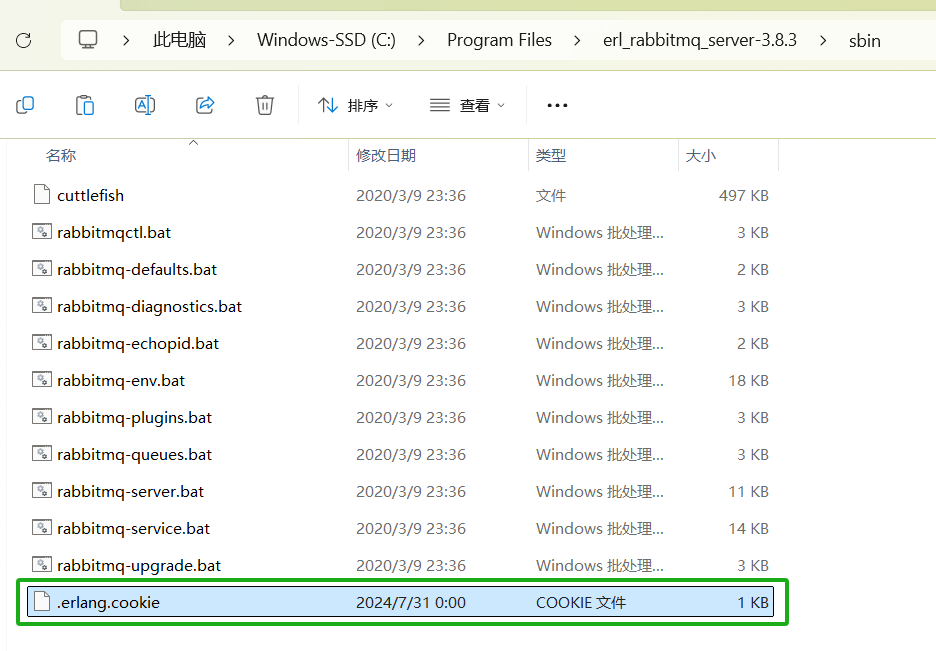Screen dimensions: 936x651
Task: Click the rabbitmq-queues.bat file icon
Action: [42, 453]
